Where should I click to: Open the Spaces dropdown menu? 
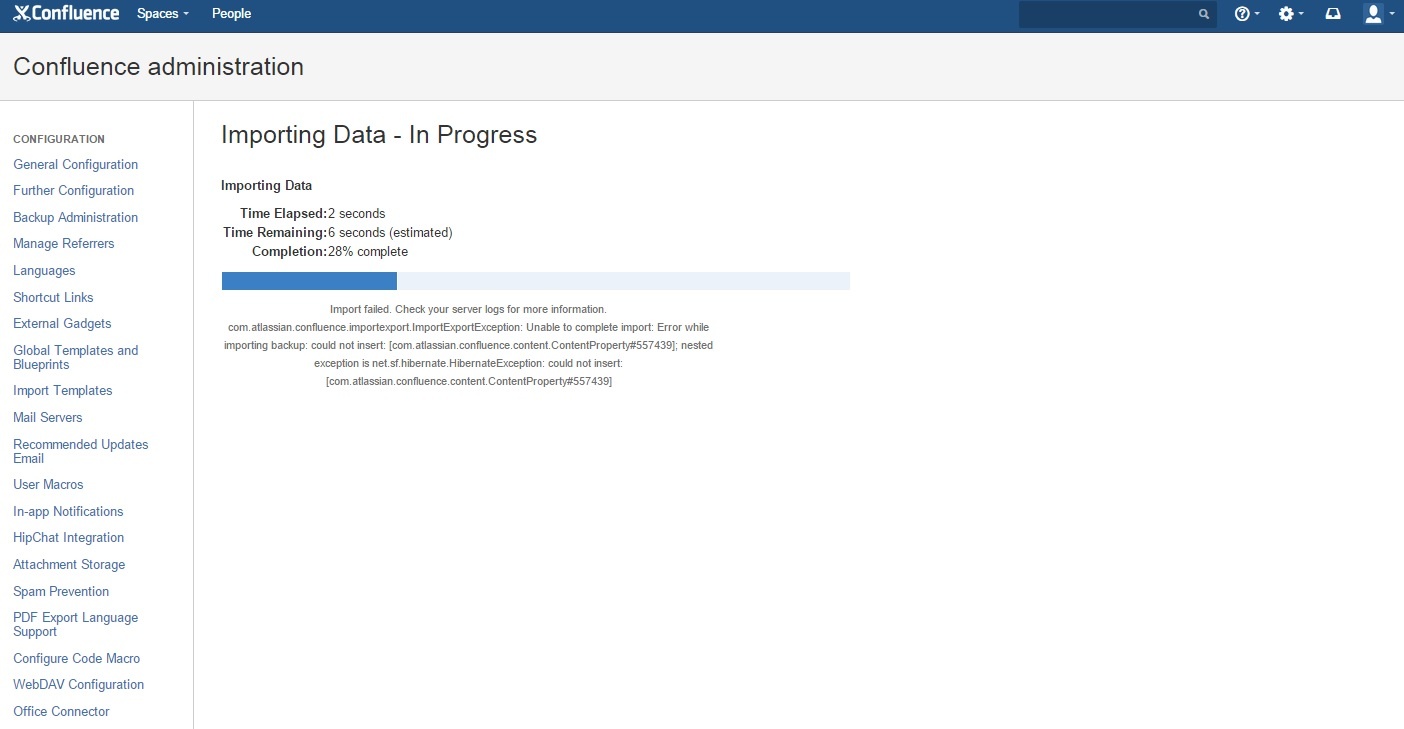162,14
